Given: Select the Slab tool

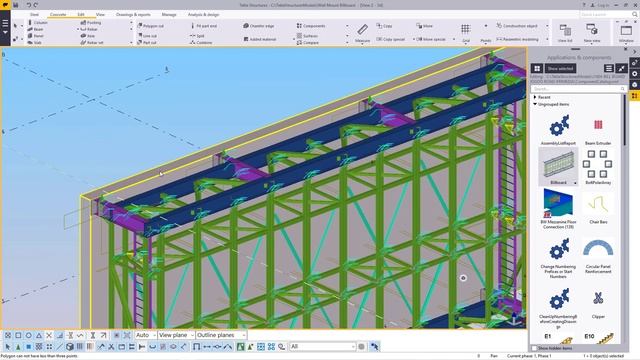Looking at the screenshot, I should pyautogui.click(x=35, y=42).
